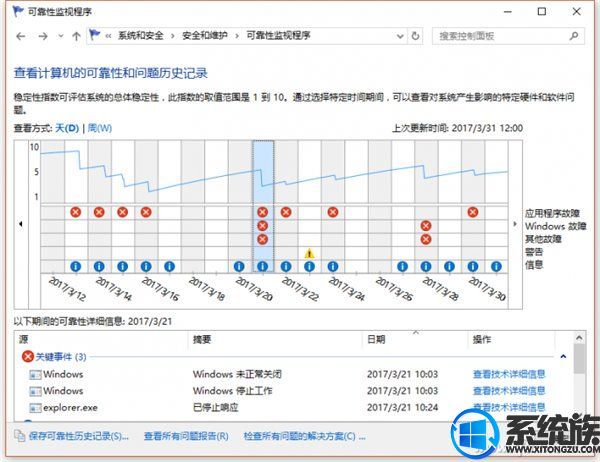Open 系统和安全 breadcrumb

pyautogui.click(x=140, y=36)
